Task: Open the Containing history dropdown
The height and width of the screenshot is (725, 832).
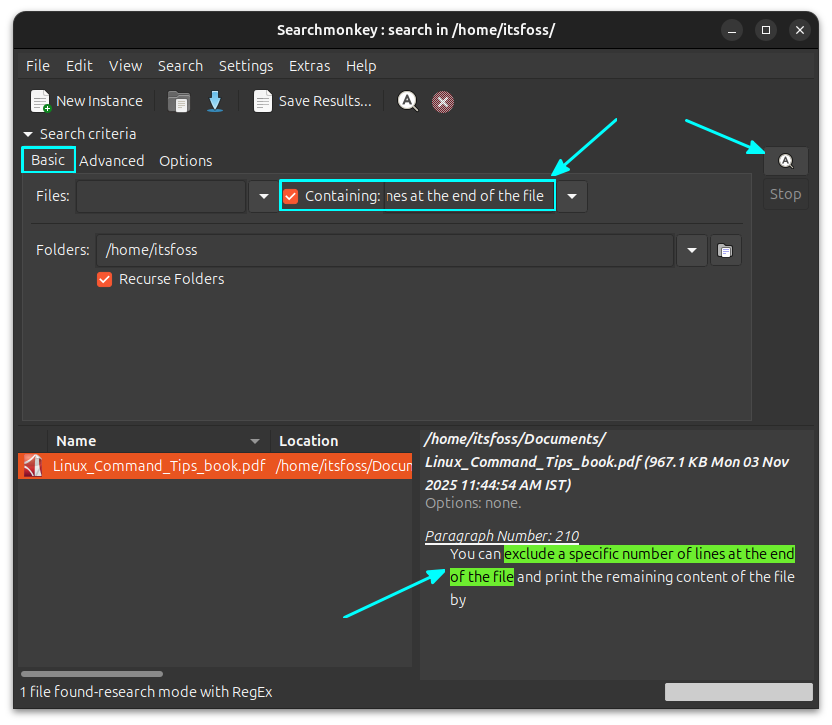Action: 571,195
